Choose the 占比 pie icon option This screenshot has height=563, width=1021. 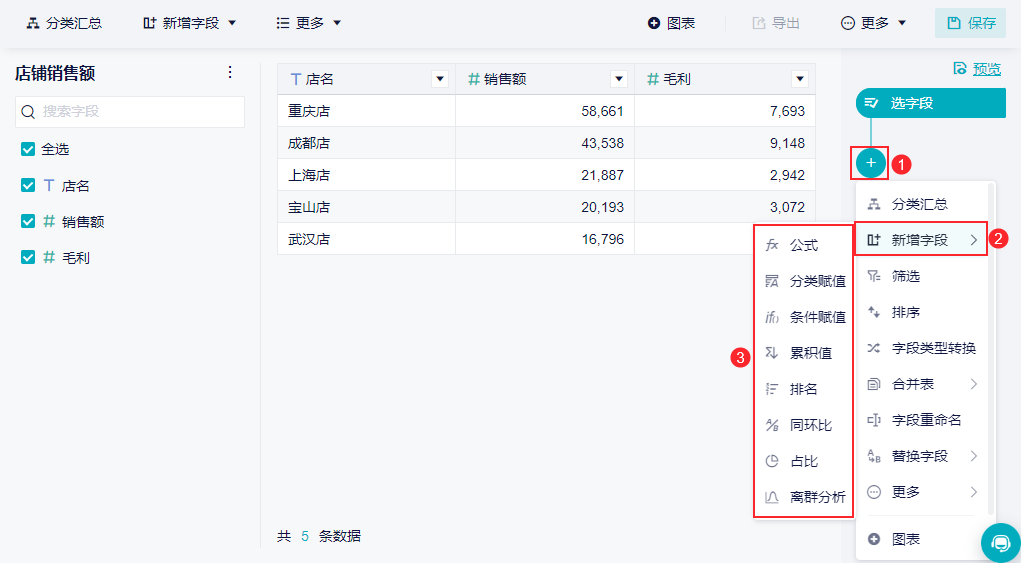[x=803, y=461]
